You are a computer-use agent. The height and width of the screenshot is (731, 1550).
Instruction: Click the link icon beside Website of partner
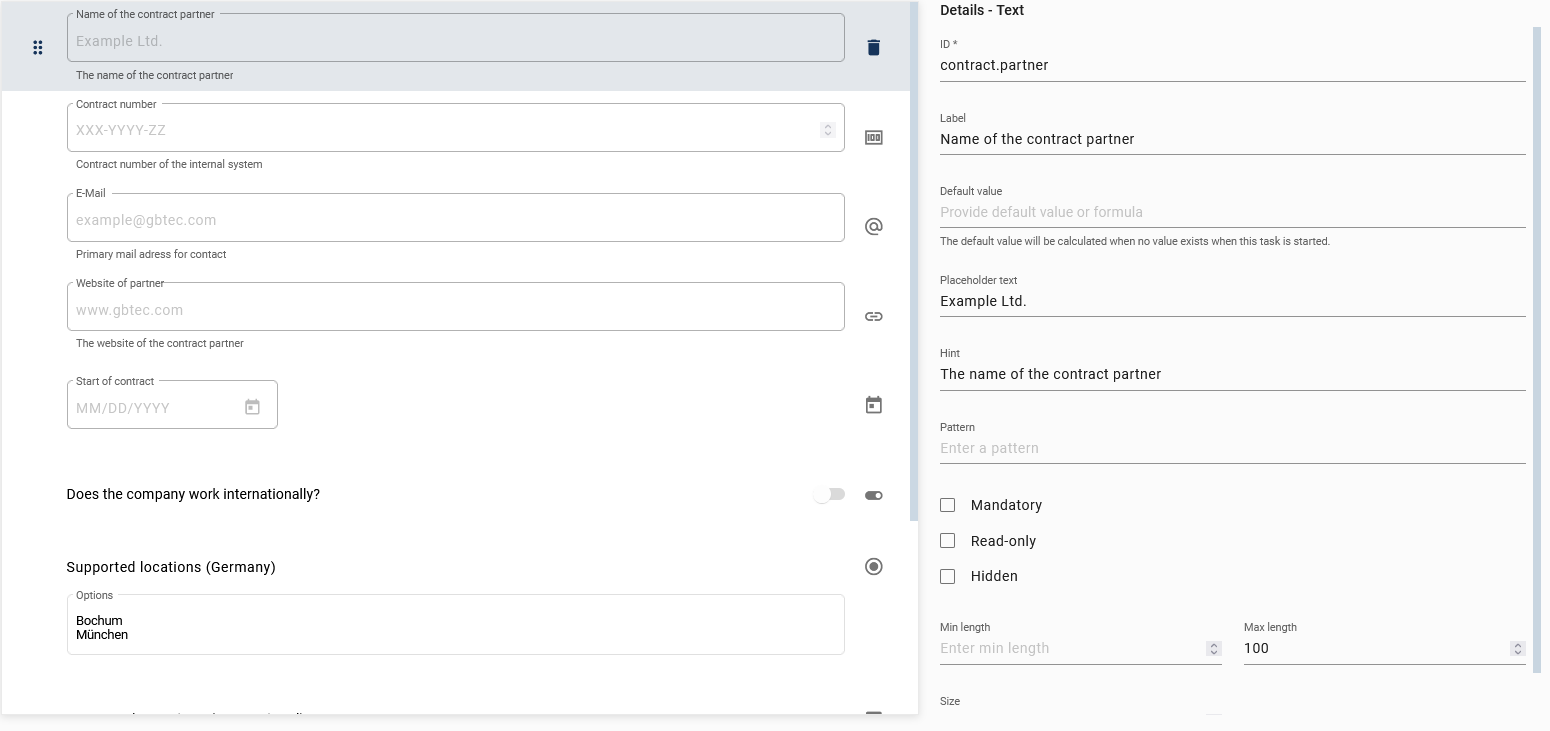873,316
